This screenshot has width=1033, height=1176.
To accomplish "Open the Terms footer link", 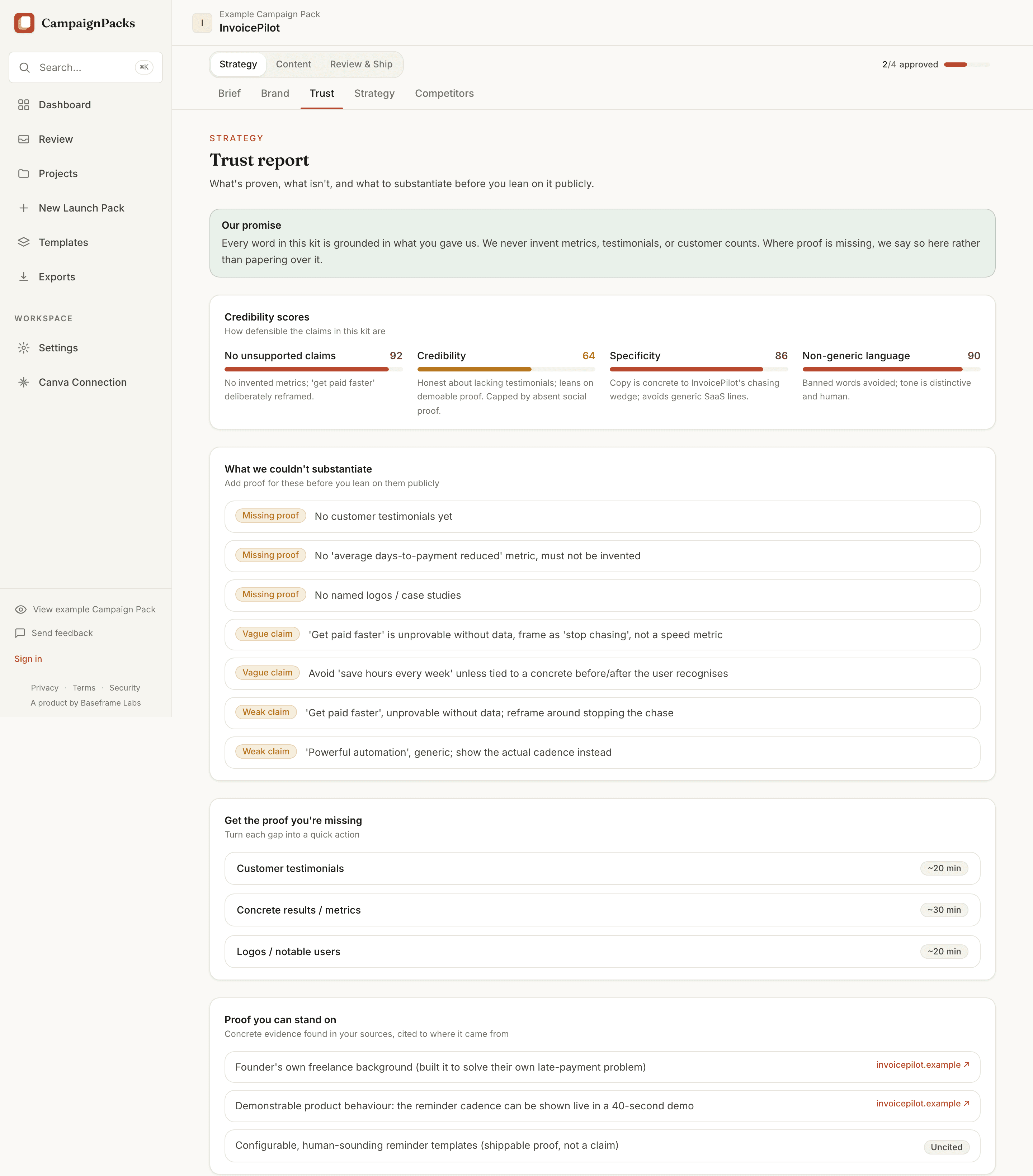I will (x=84, y=688).
